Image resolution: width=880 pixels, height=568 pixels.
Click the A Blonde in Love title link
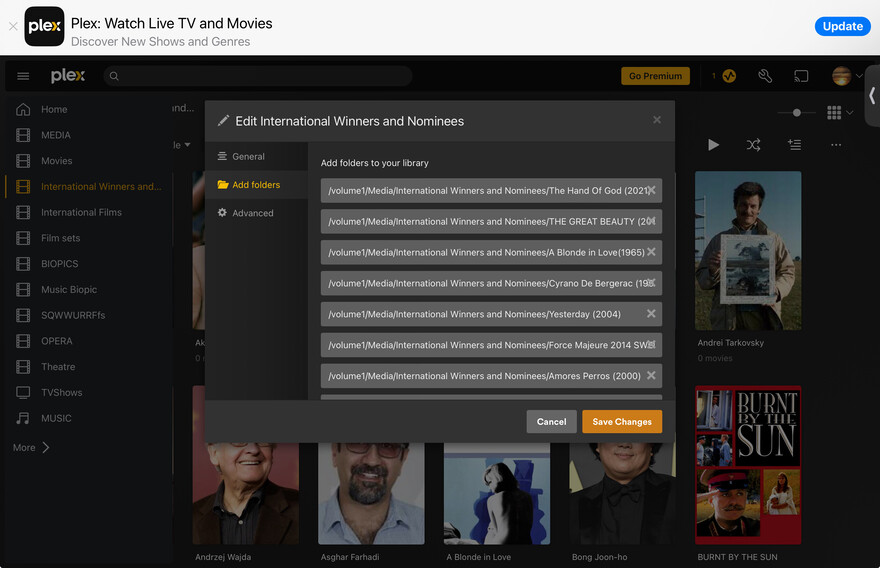479,557
